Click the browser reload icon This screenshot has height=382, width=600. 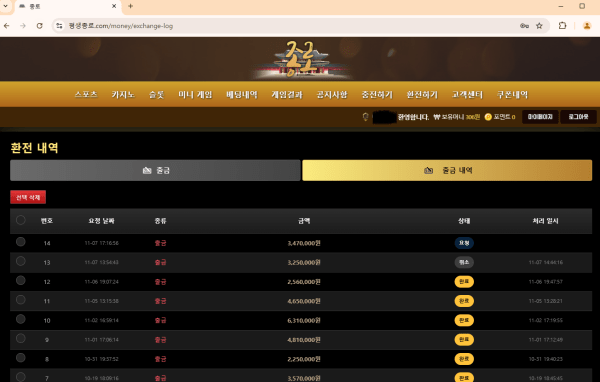pyautogui.click(x=39, y=26)
